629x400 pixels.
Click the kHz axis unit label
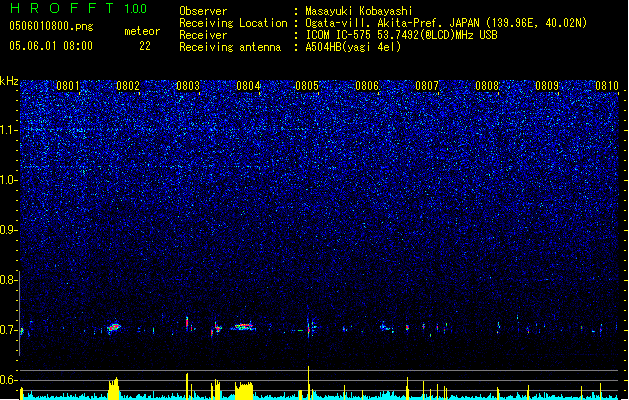pos(9,81)
